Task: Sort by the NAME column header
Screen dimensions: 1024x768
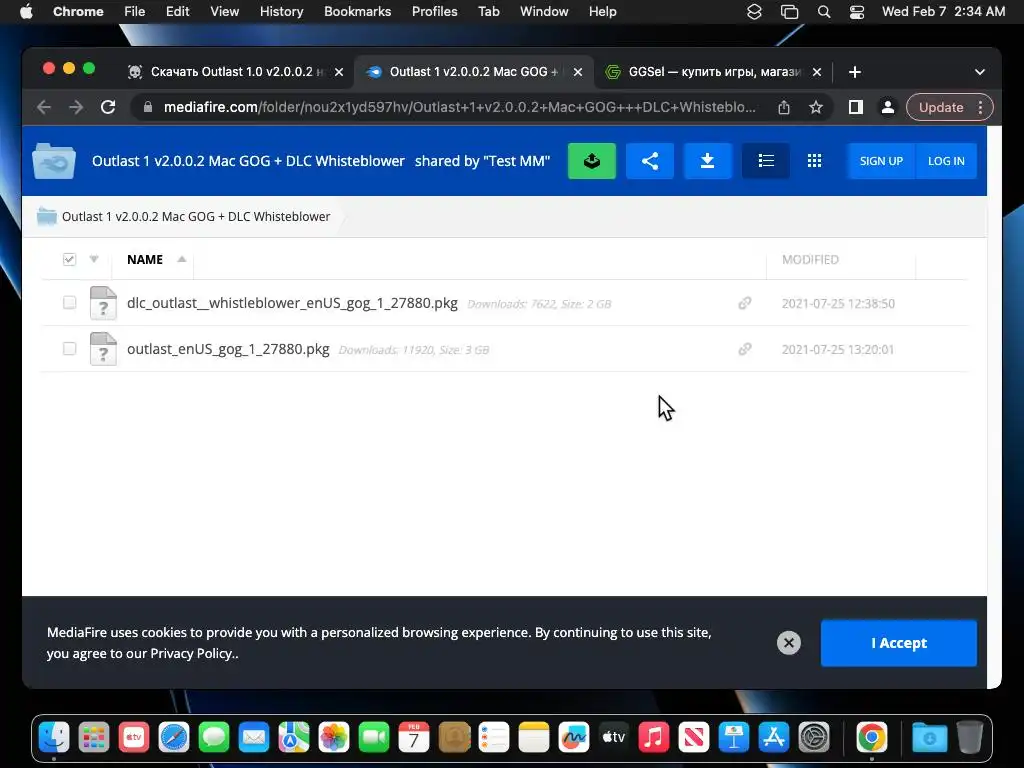Action: coord(145,259)
